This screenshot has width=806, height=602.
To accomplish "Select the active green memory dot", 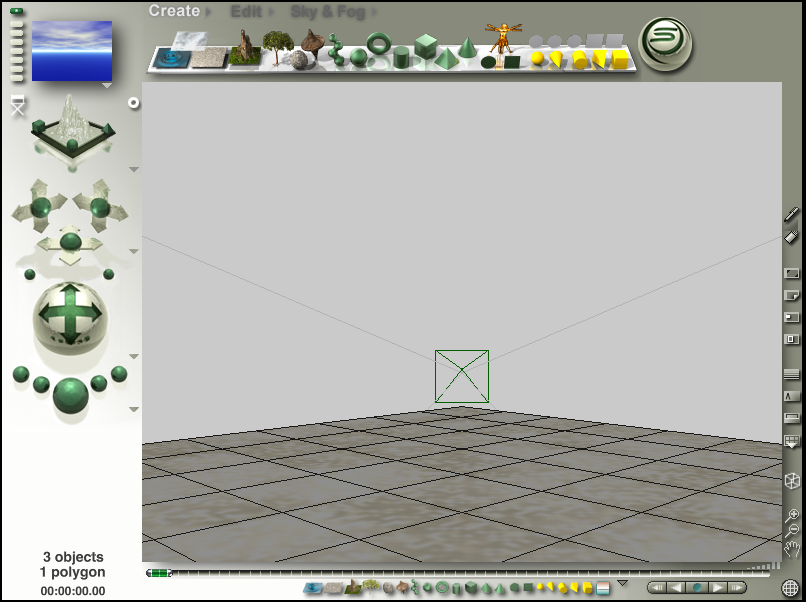I will coord(16,11).
